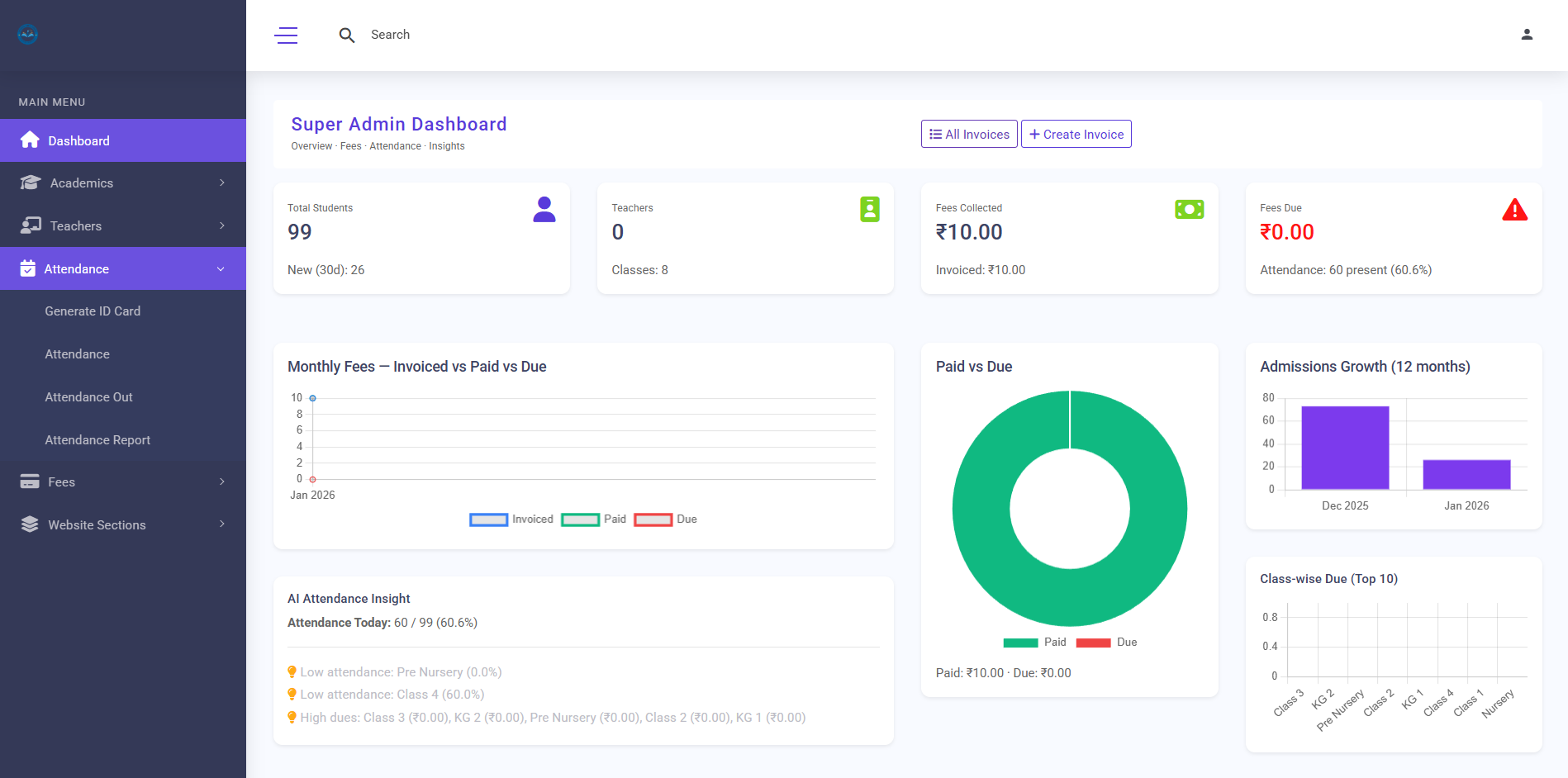
Task: Click the Create Invoice button
Action: (1076, 135)
